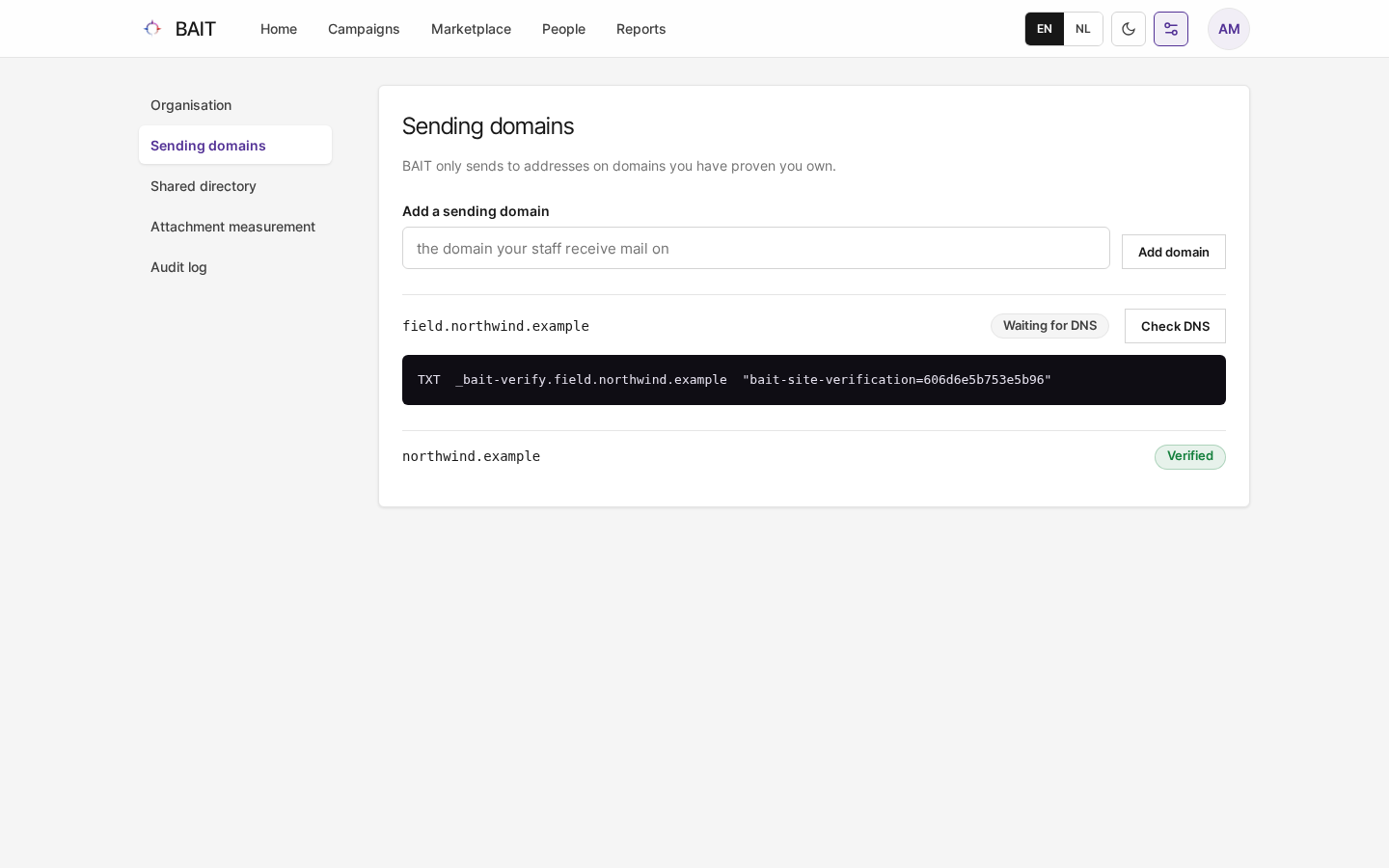Open the Campaigns page
This screenshot has height=868, width=1389.
click(x=364, y=29)
